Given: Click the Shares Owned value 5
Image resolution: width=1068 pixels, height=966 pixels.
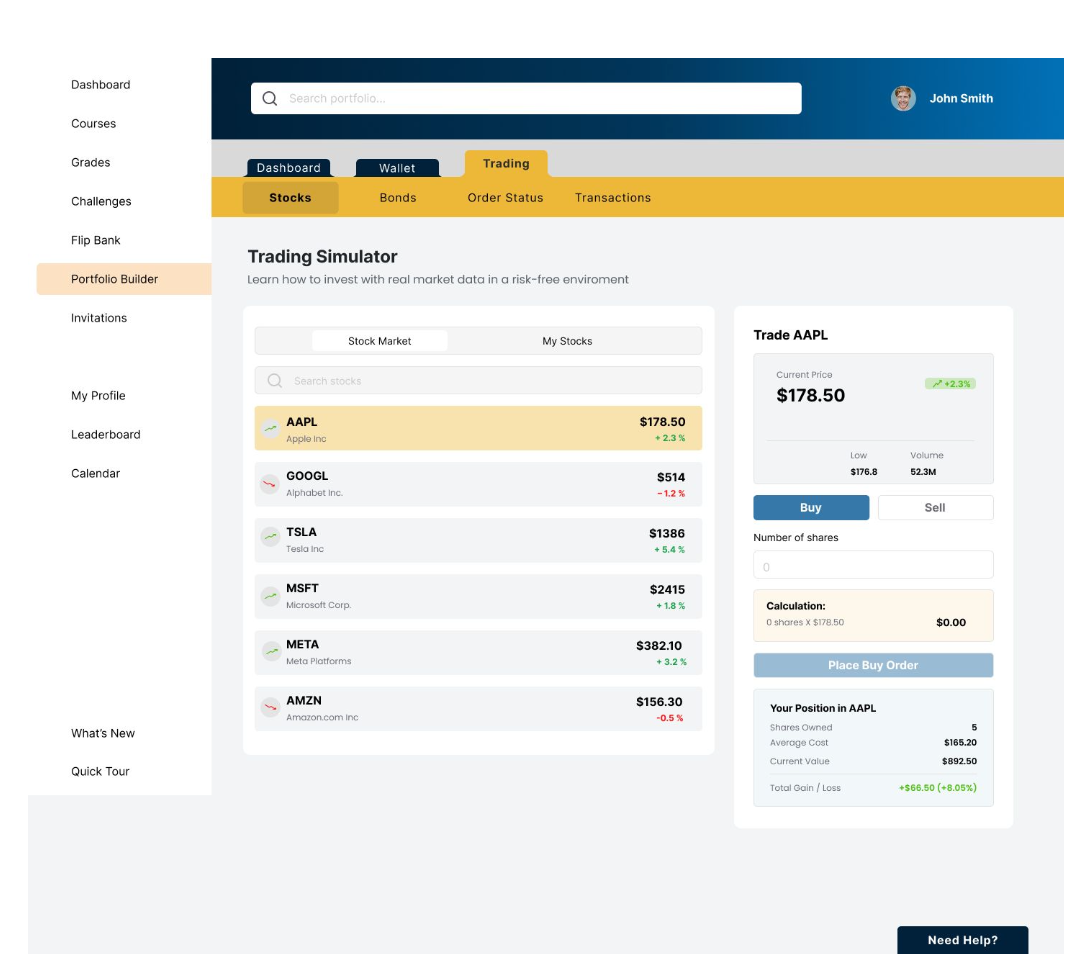Looking at the screenshot, I should 974,728.
